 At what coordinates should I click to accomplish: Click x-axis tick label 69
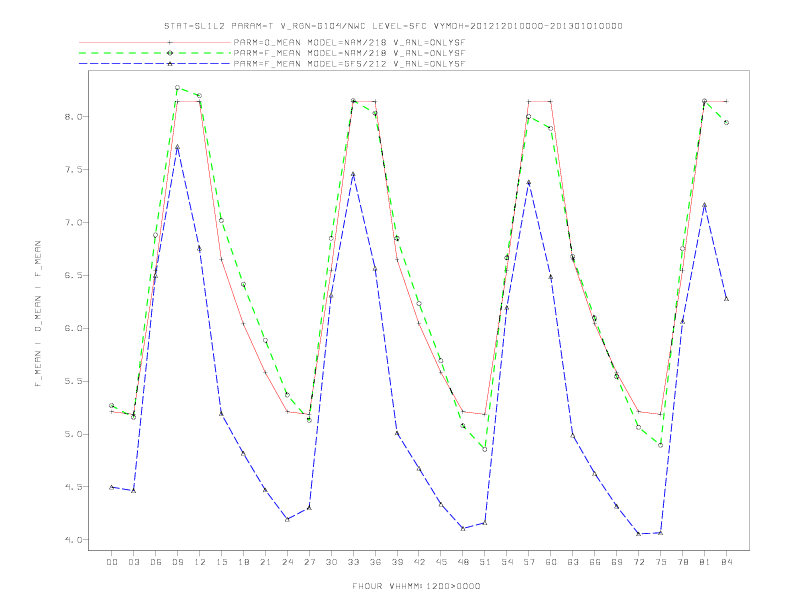tap(617, 562)
